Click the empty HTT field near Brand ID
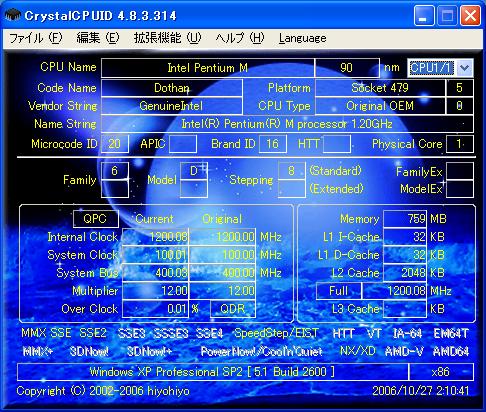486x412 pixels. click(337, 144)
